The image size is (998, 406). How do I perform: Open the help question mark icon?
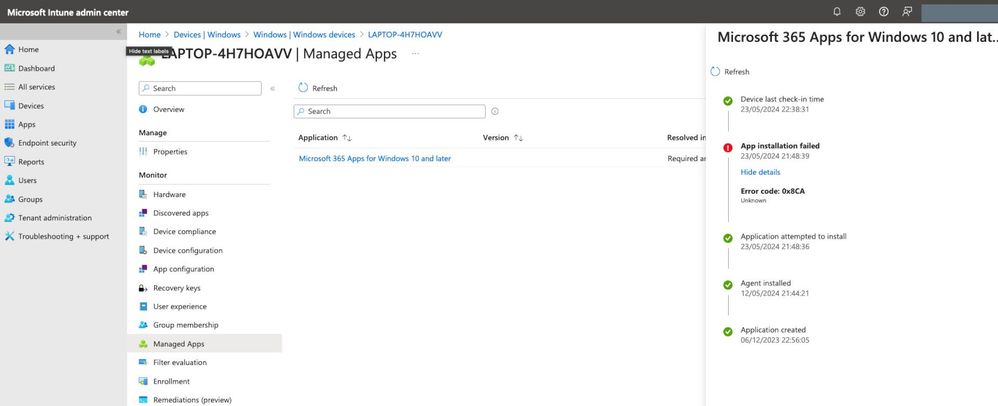[x=883, y=11]
